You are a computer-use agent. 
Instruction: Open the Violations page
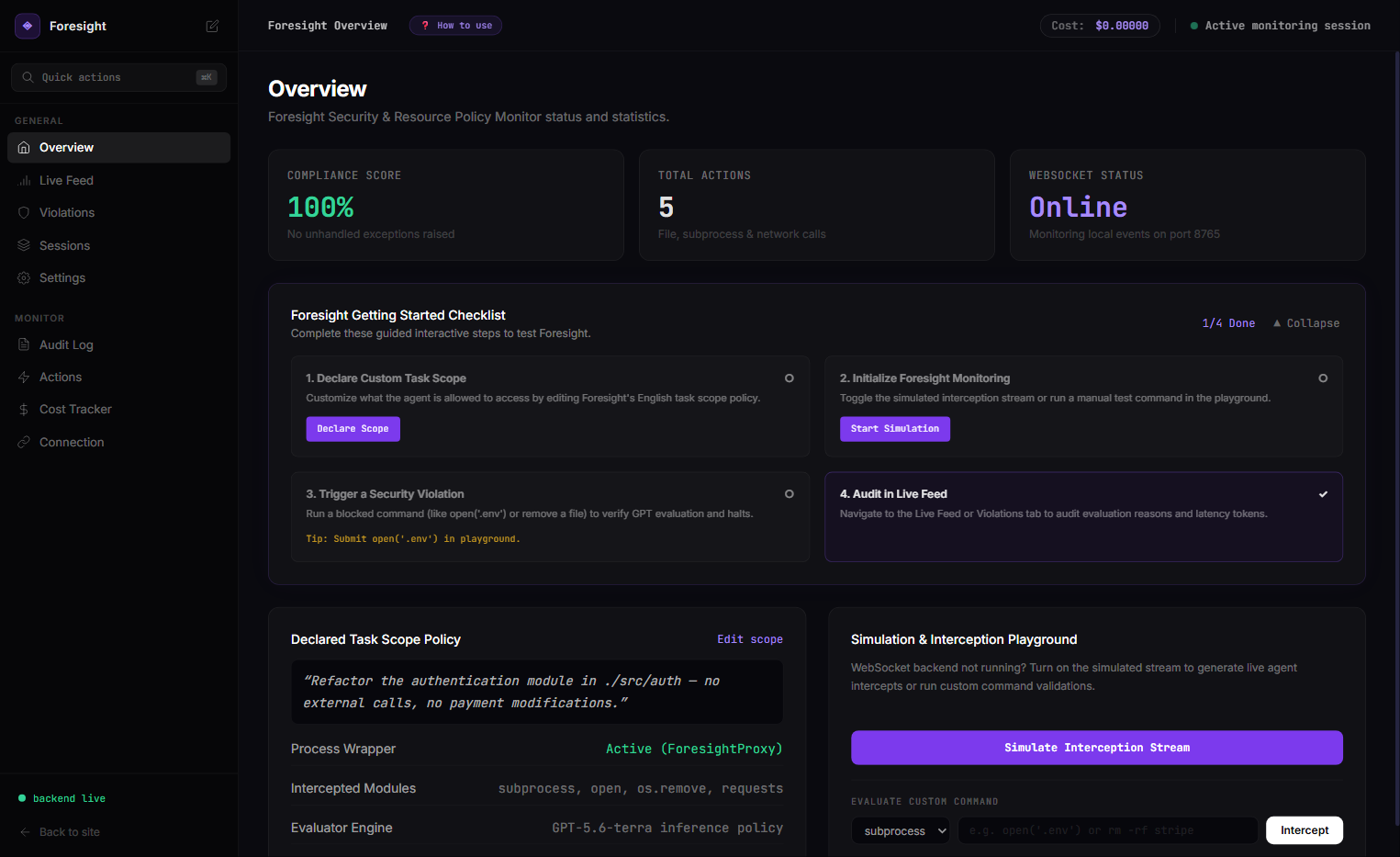click(118, 213)
